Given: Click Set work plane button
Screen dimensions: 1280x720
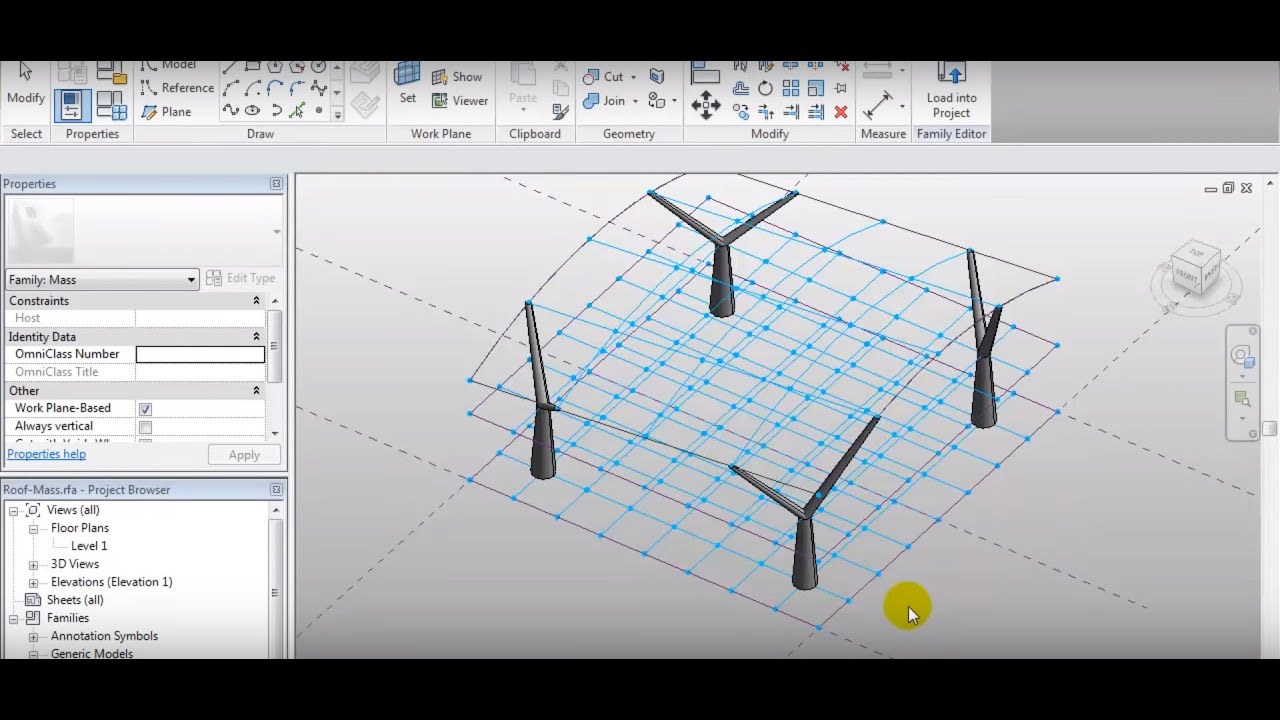Looking at the screenshot, I should [408, 84].
